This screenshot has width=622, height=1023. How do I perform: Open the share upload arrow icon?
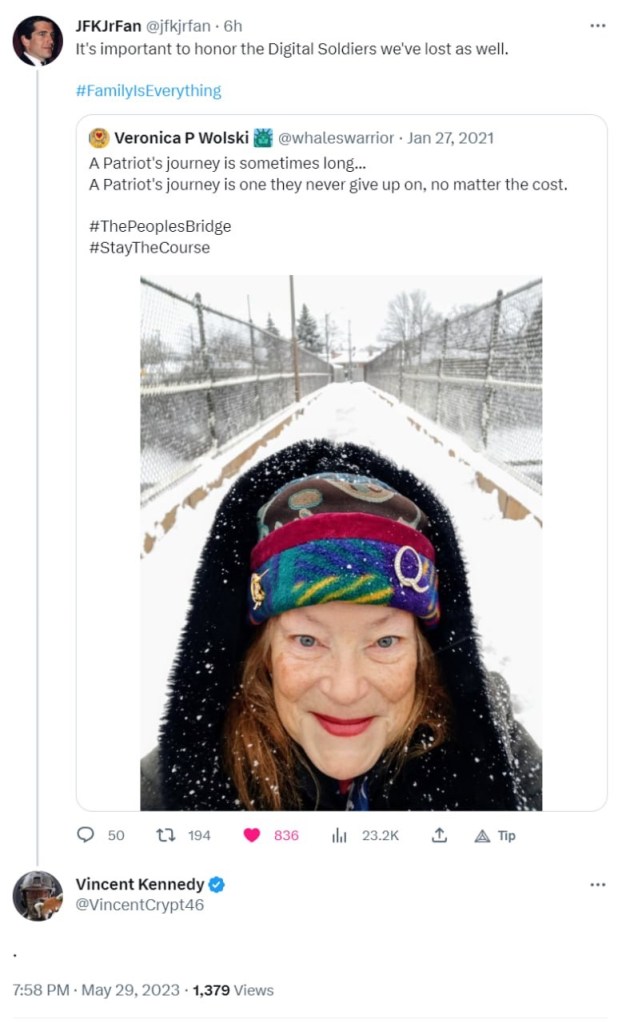440,835
